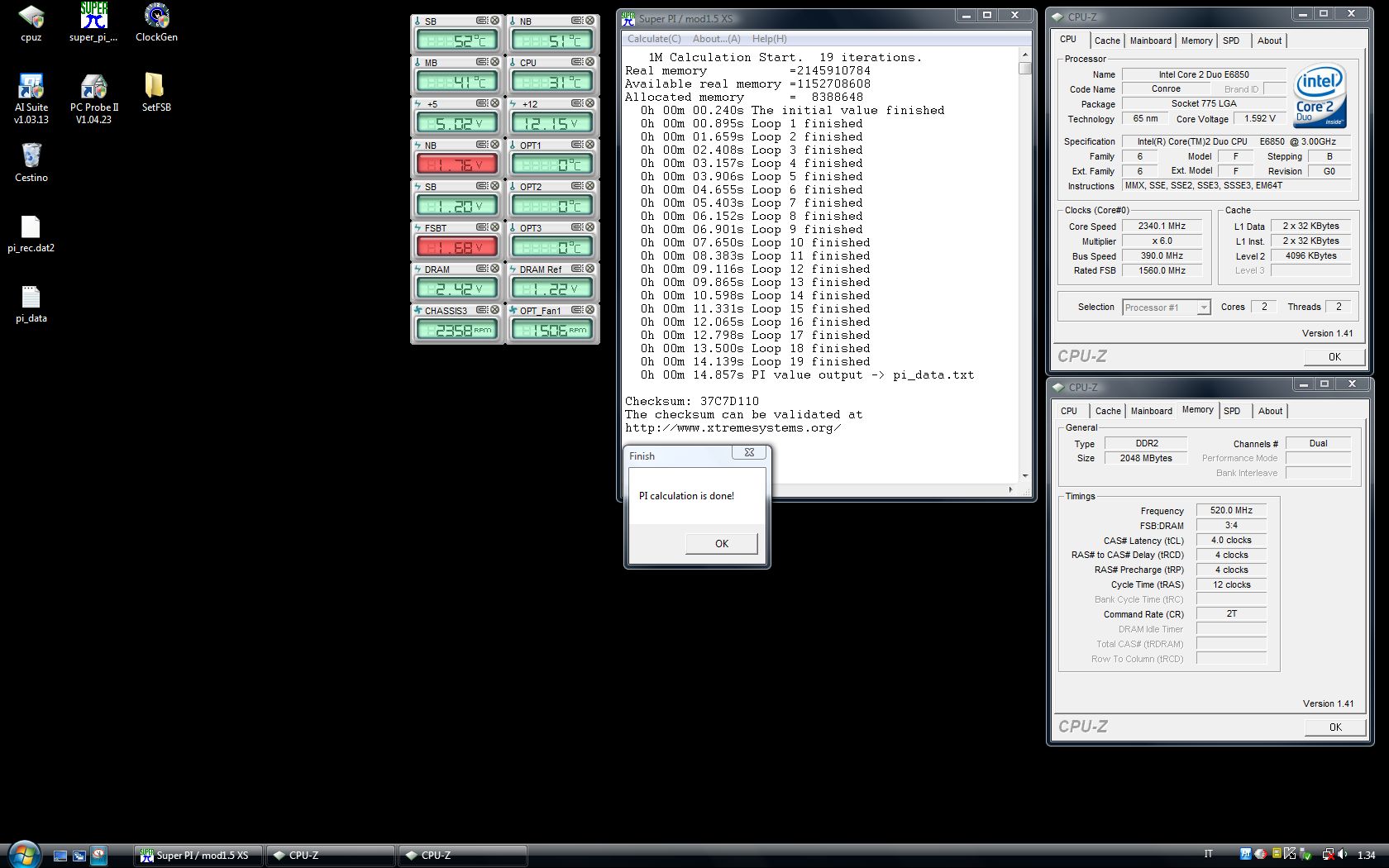Switch to Mainboard tab in lower CPU-Z
Viewport: 1389px width, 868px height.
tap(1152, 411)
